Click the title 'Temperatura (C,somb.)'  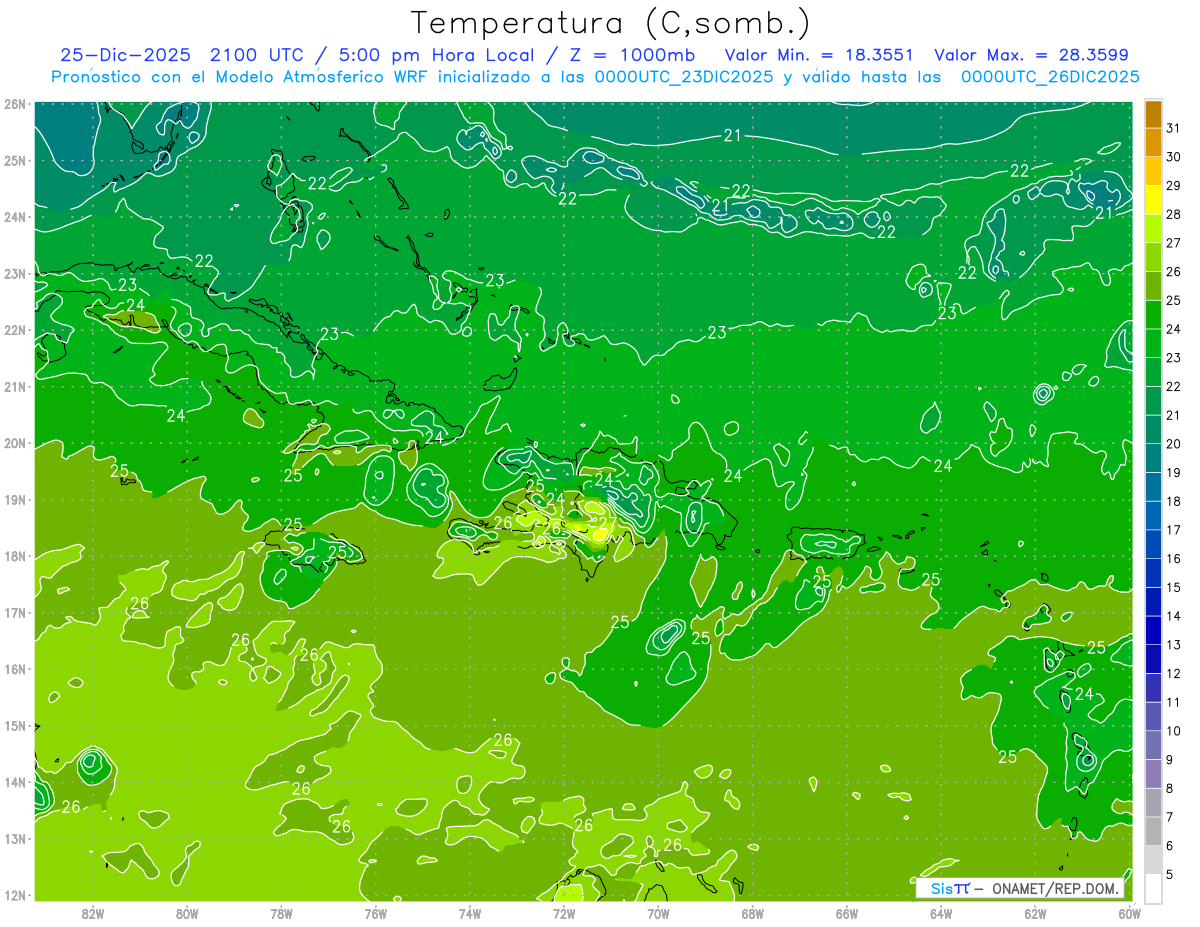coord(611,23)
